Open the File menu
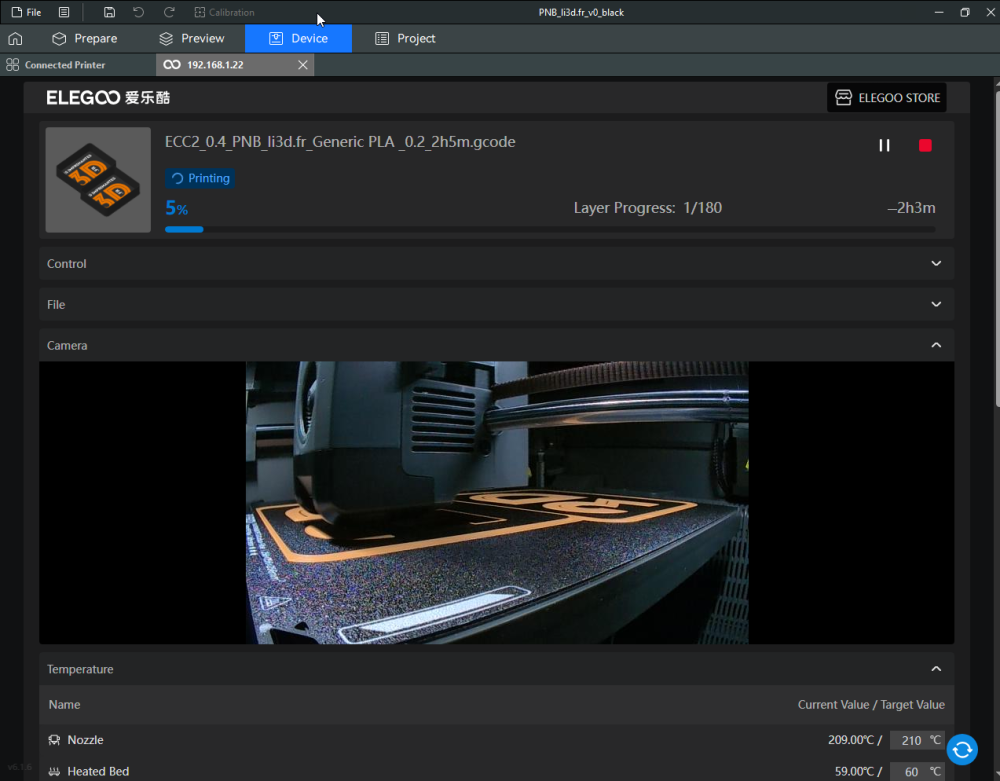Screen dimensions: 1000x781 25,12
